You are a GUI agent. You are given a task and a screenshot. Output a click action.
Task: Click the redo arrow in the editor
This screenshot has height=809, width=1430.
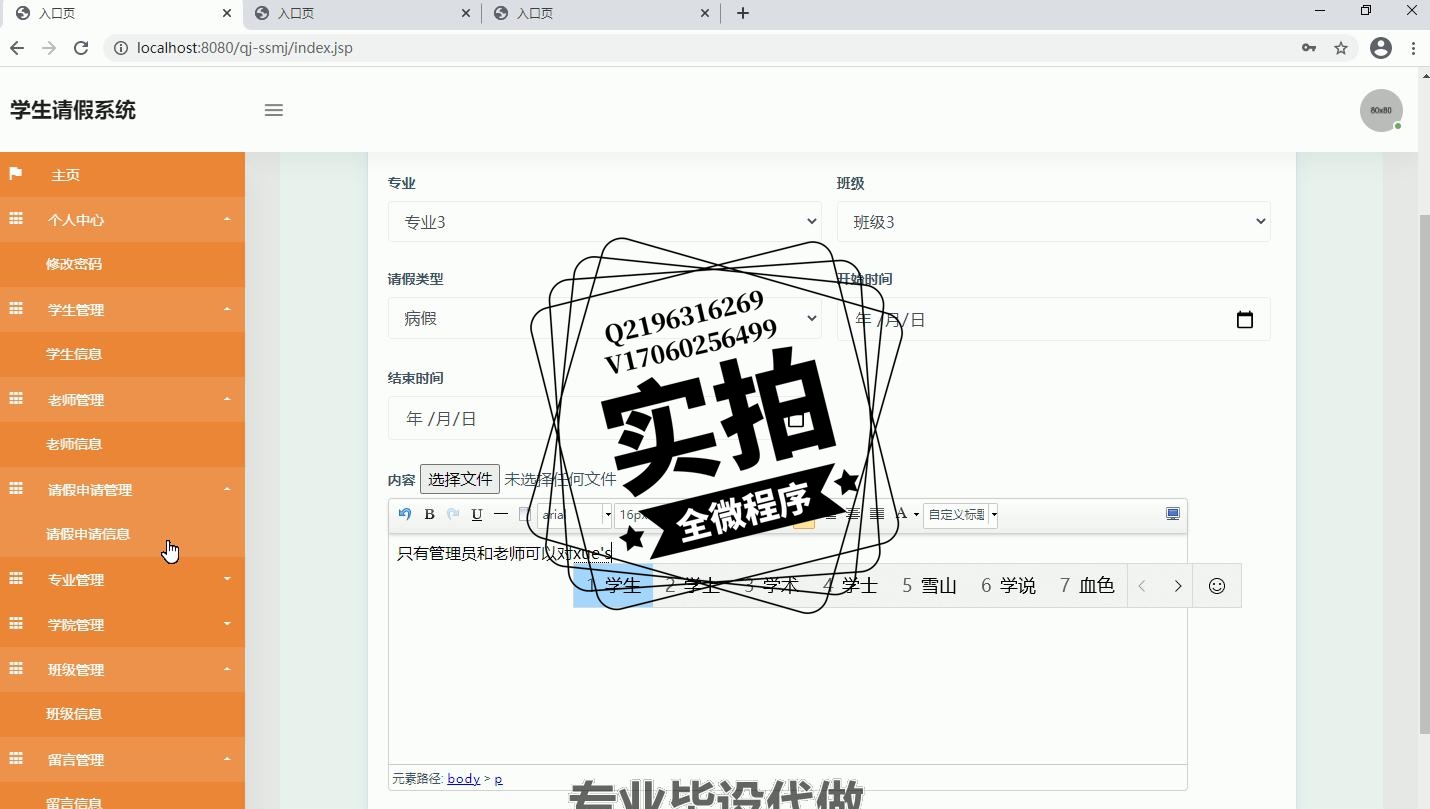[x=453, y=514]
